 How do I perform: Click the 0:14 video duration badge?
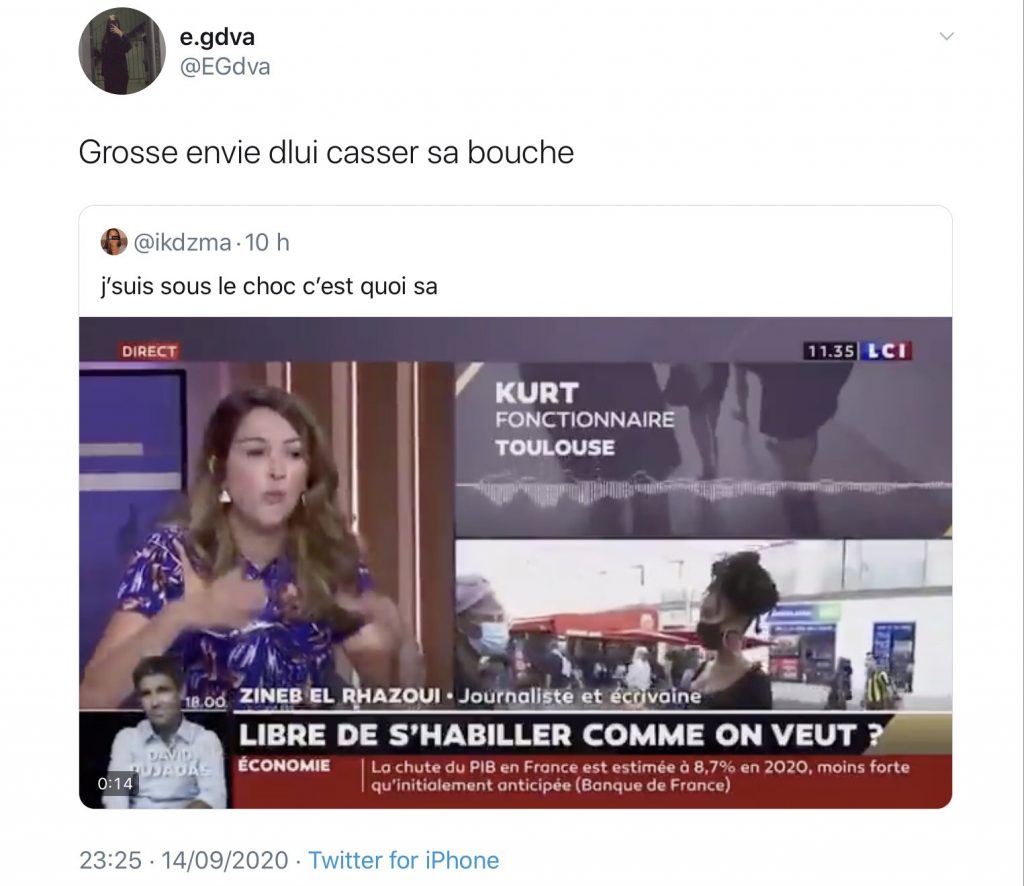115,783
